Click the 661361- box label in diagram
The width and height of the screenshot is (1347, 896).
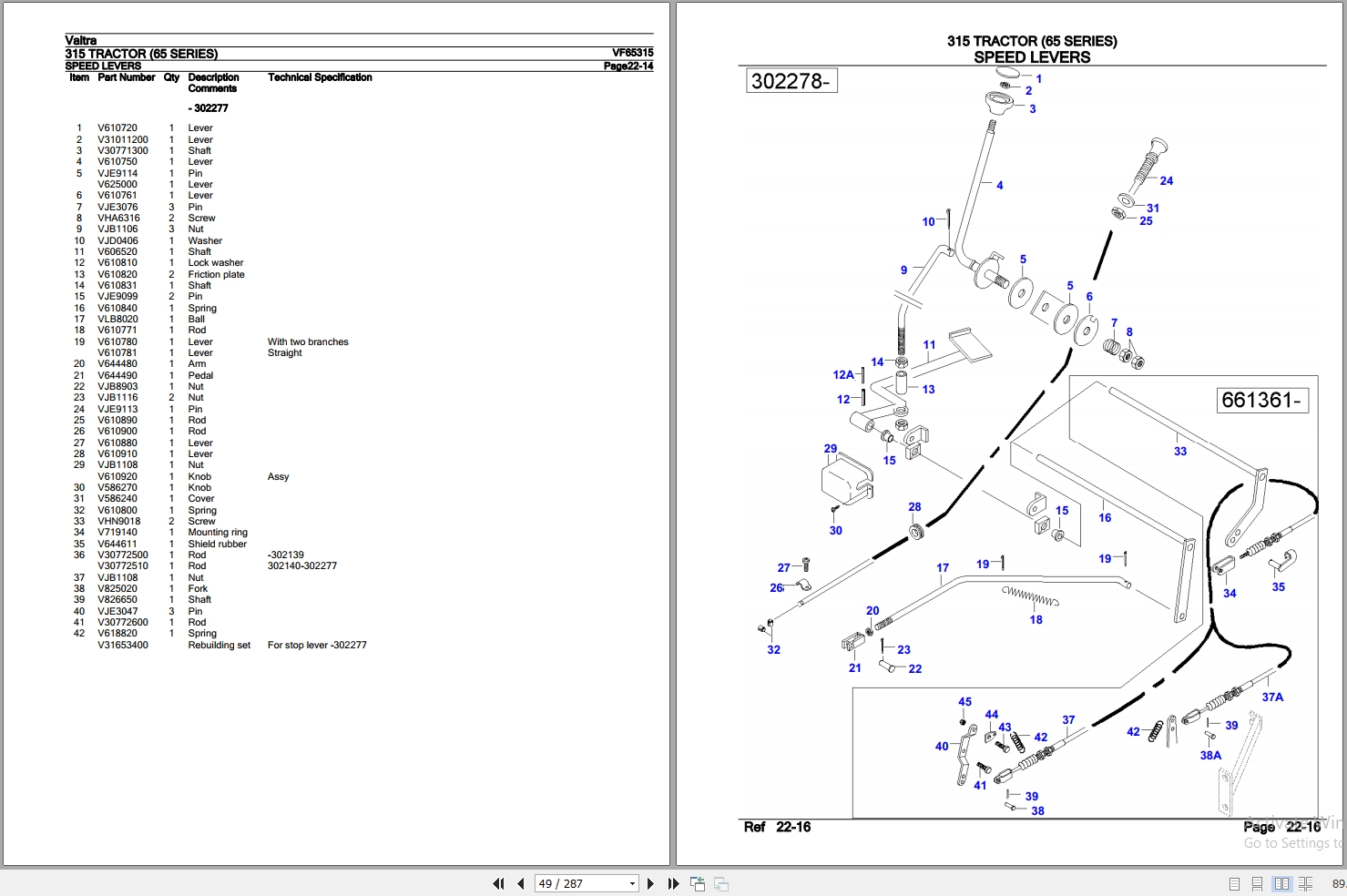pyautogui.click(x=1262, y=400)
